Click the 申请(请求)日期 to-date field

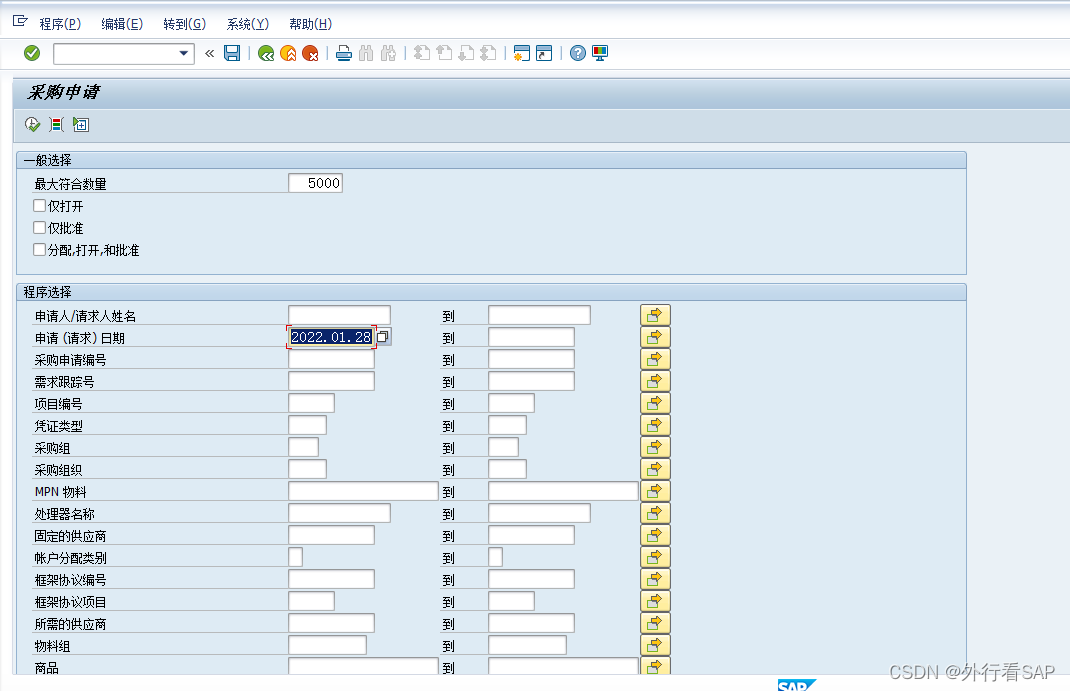click(x=531, y=337)
